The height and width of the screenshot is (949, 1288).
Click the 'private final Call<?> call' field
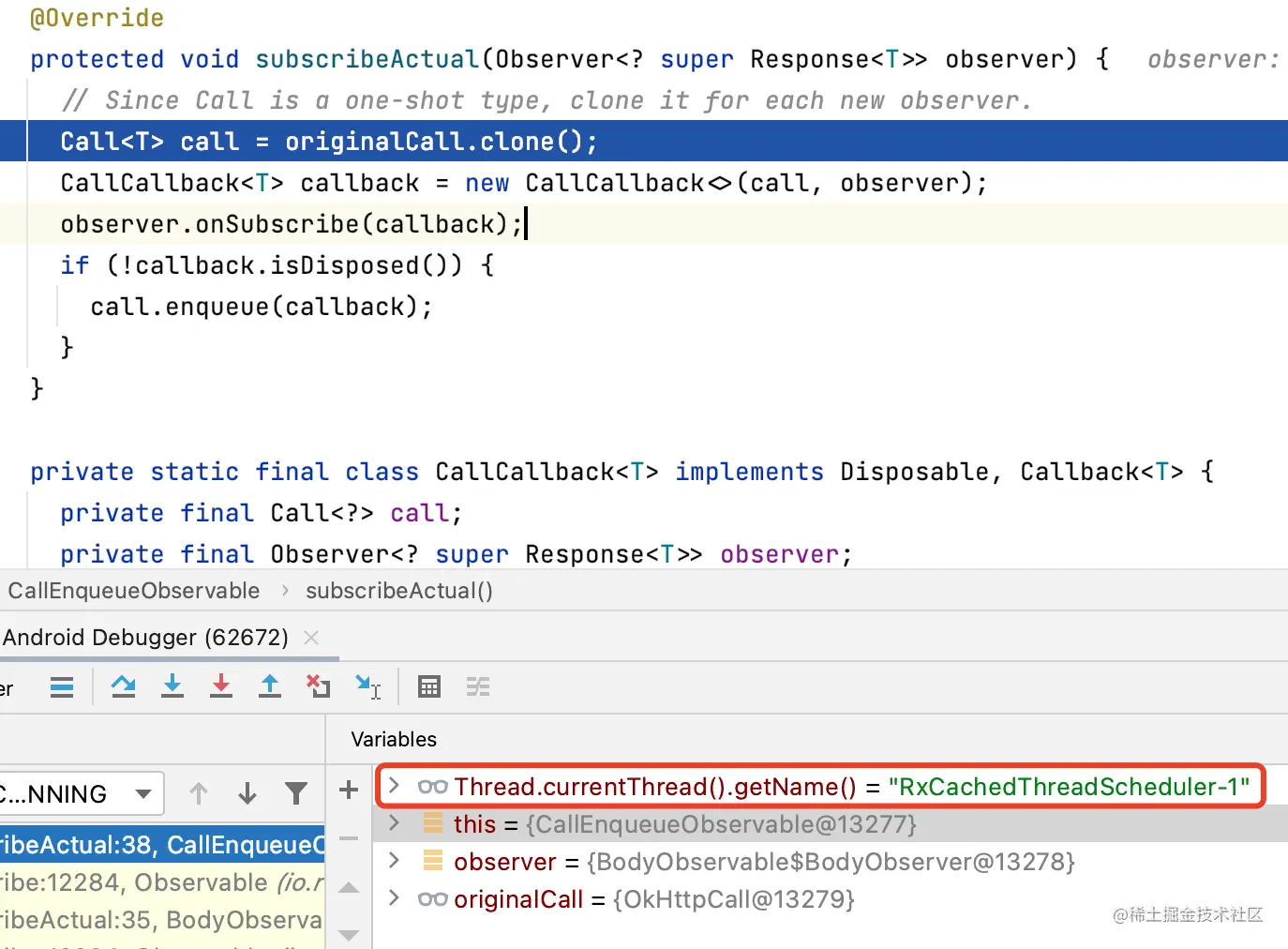click(x=262, y=513)
